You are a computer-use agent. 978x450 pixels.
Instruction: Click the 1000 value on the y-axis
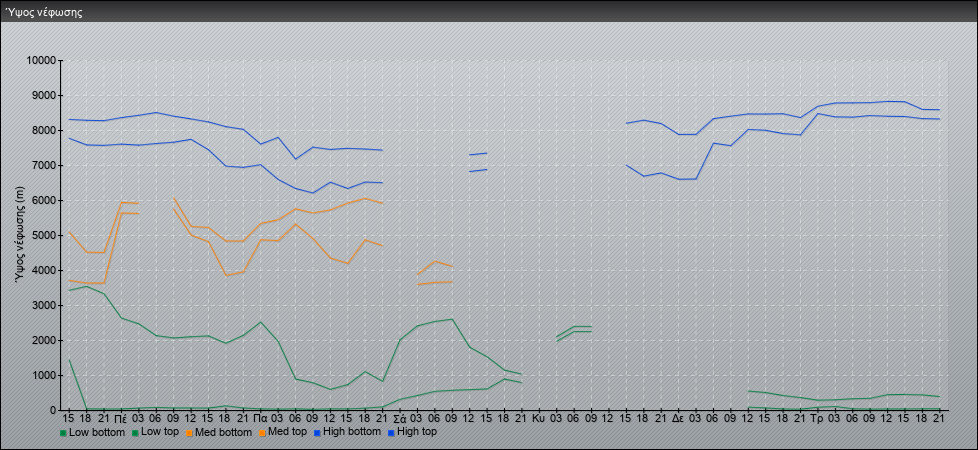(44, 375)
